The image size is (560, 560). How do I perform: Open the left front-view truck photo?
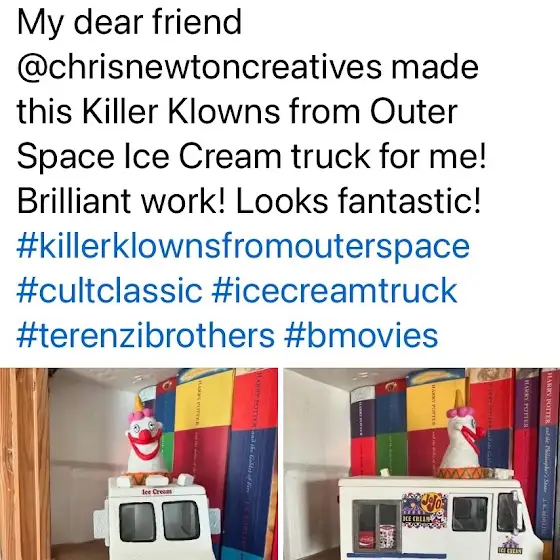pyautogui.click(x=139, y=464)
